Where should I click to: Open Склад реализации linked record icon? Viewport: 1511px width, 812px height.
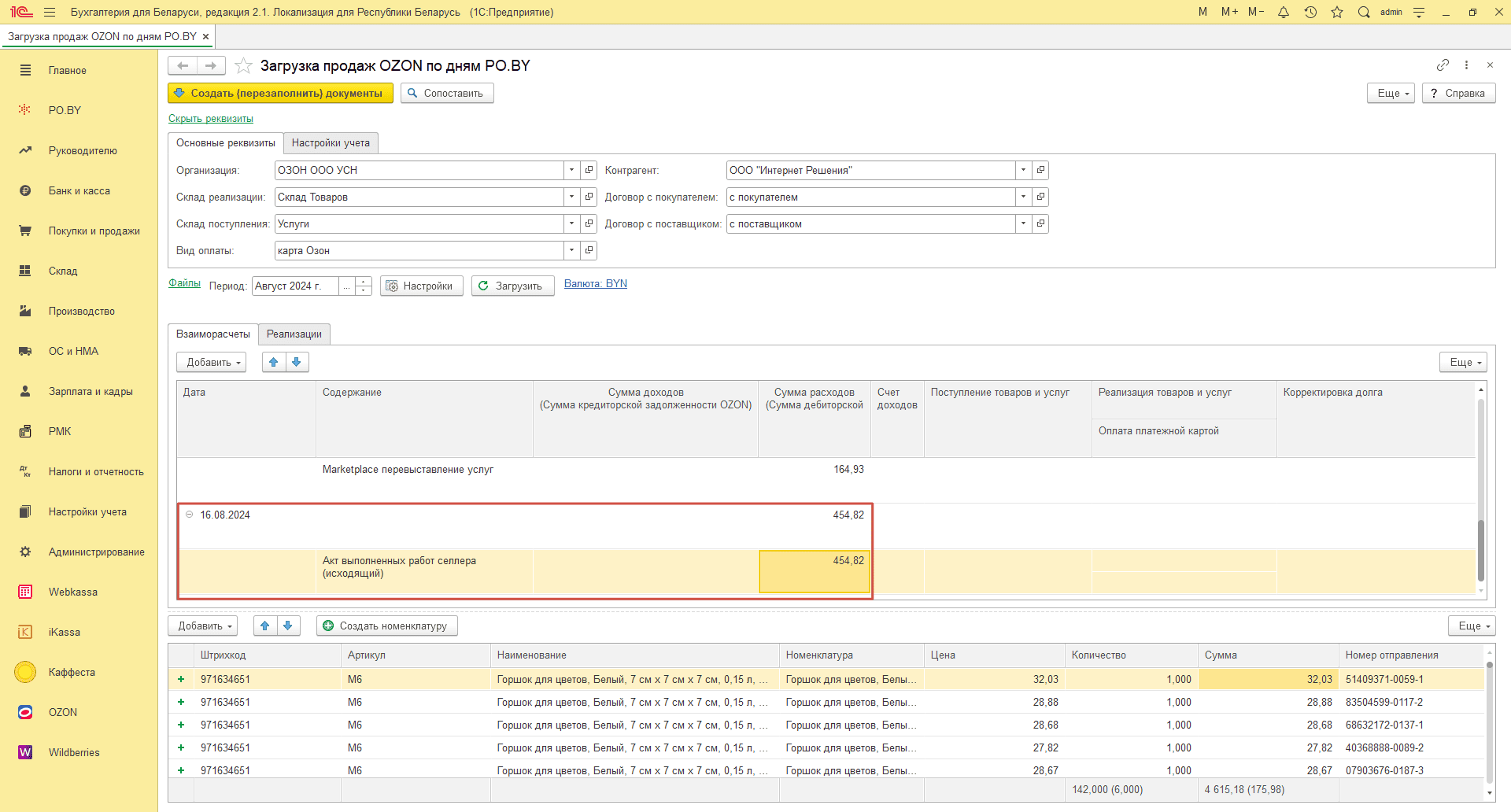589,197
